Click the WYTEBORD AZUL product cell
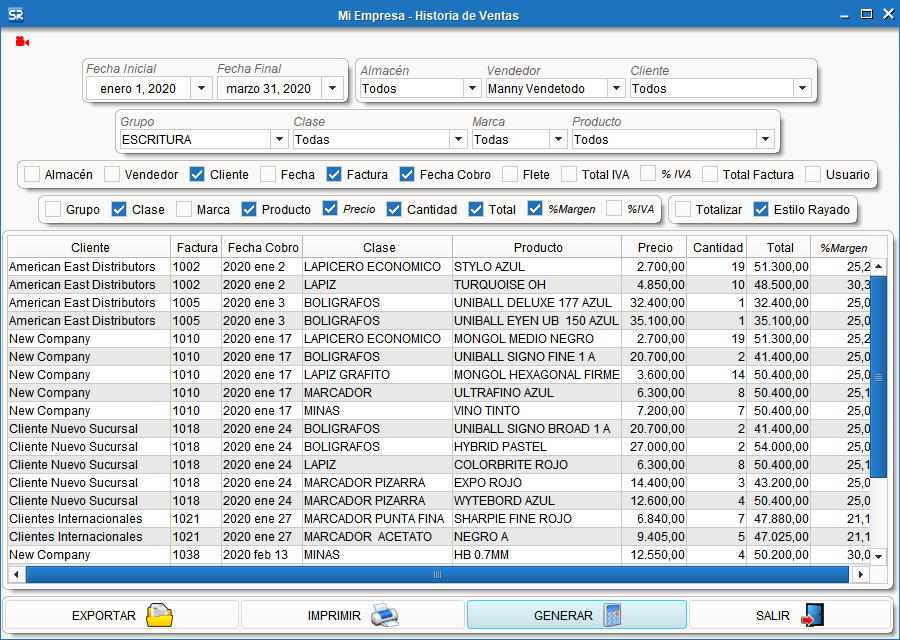The image size is (900, 640). [x=537, y=501]
